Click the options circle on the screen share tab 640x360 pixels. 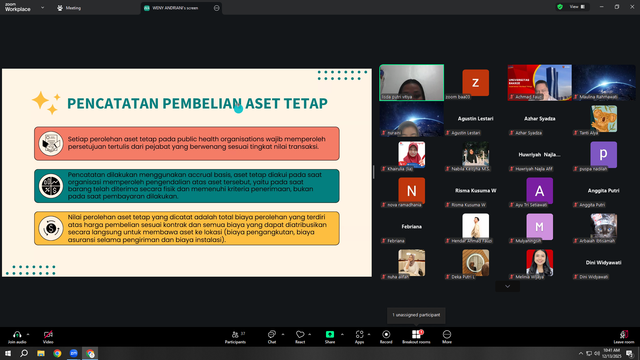coord(216,8)
